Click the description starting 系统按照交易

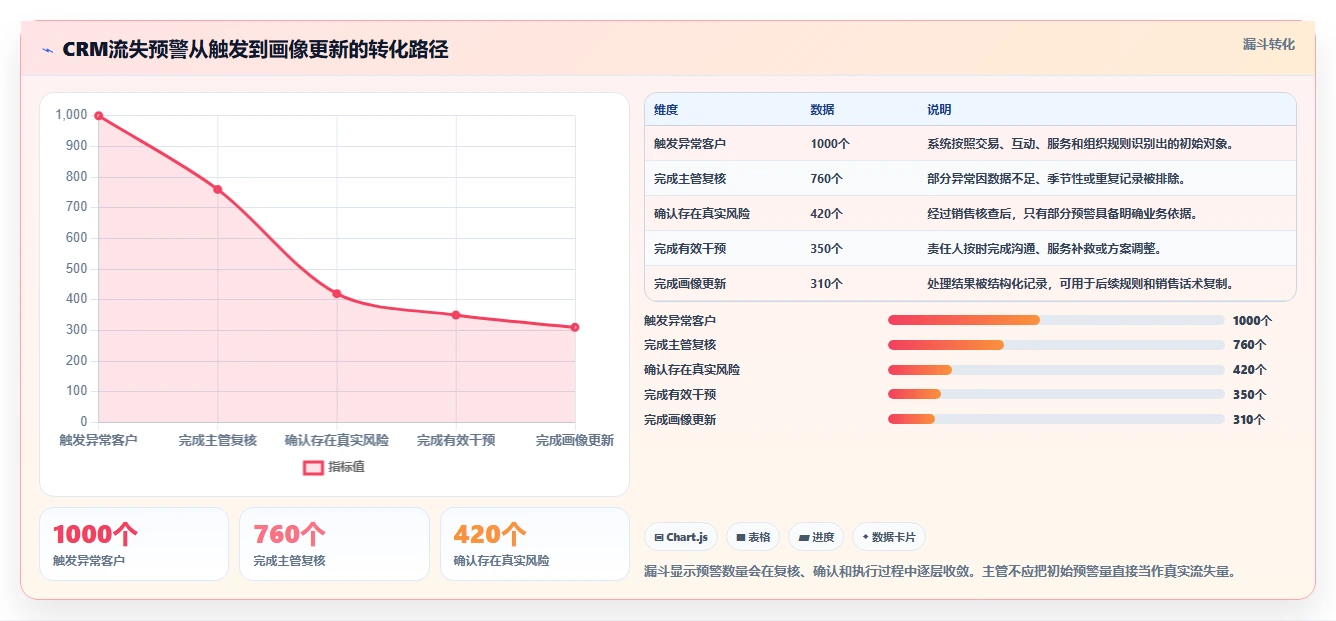pyautogui.click(x=1080, y=144)
